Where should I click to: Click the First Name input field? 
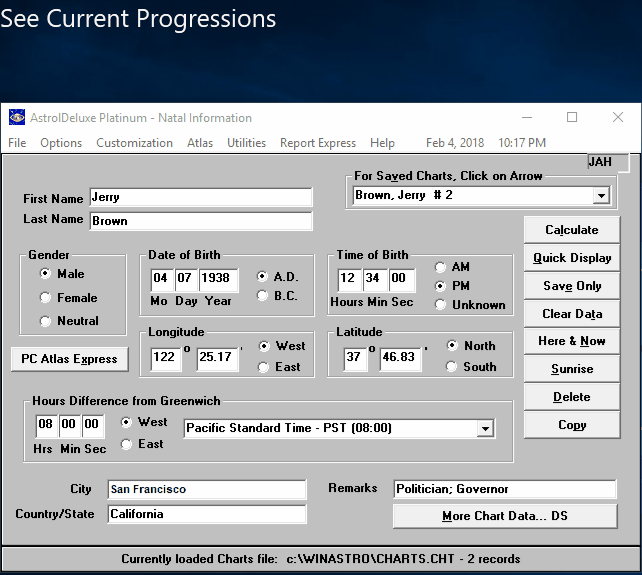[x=200, y=198]
